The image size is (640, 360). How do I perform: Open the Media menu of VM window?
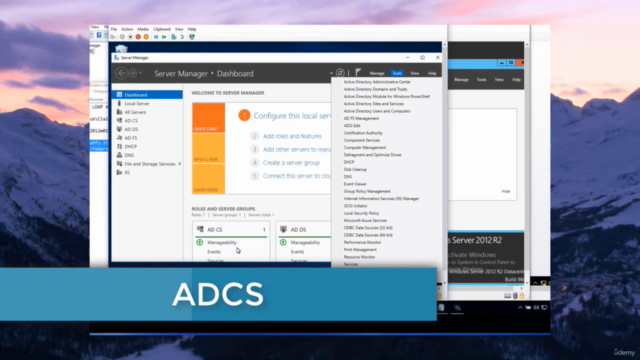point(143,29)
